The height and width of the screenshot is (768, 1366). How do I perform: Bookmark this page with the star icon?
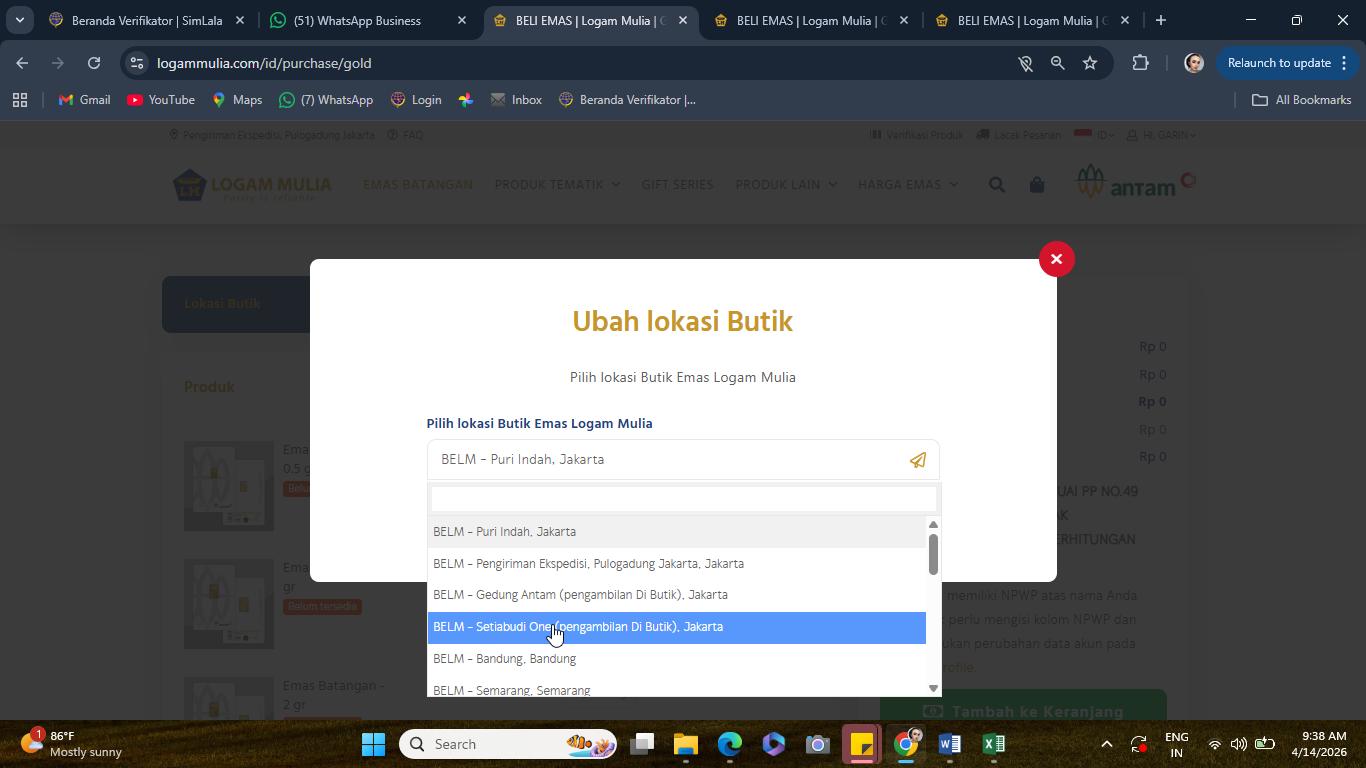pos(1090,63)
